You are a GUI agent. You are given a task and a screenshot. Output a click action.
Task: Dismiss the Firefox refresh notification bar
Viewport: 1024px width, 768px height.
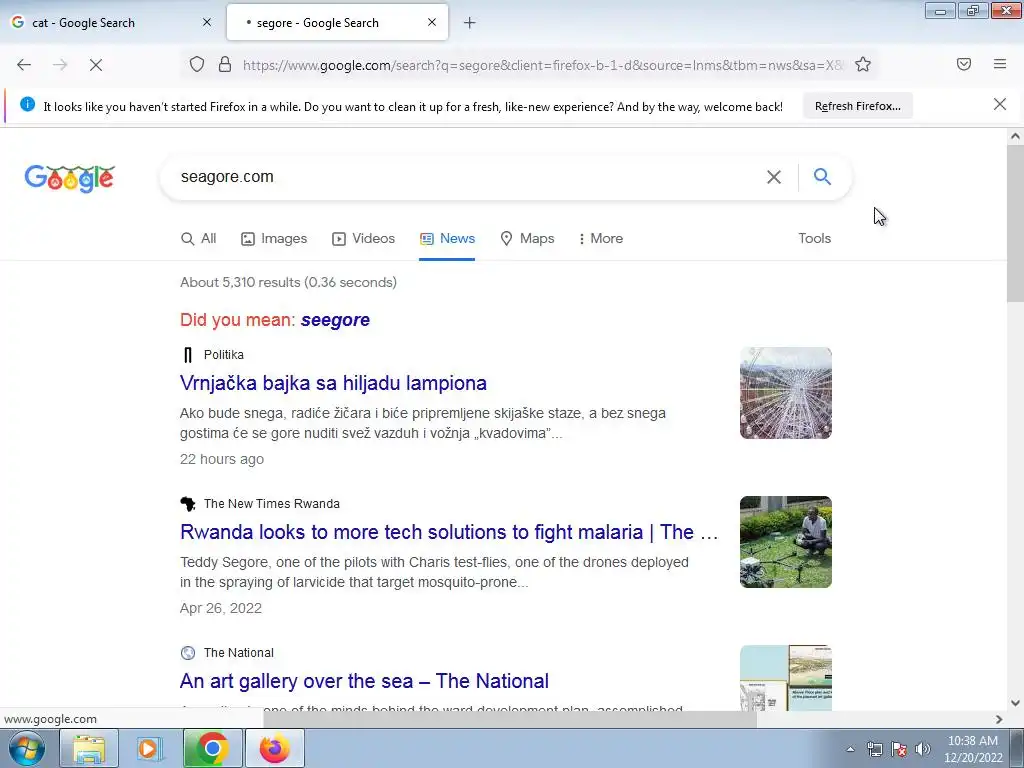(x=1000, y=104)
